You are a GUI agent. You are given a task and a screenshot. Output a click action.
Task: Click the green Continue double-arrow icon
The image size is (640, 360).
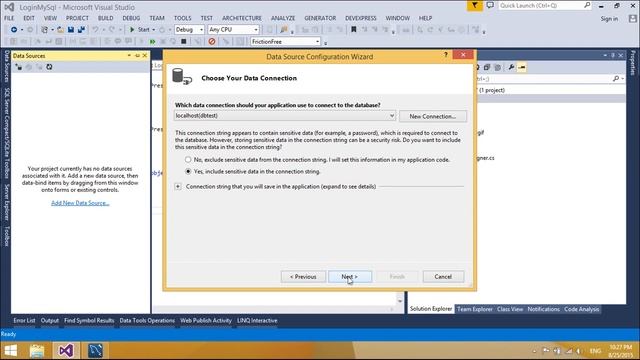click(152, 42)
